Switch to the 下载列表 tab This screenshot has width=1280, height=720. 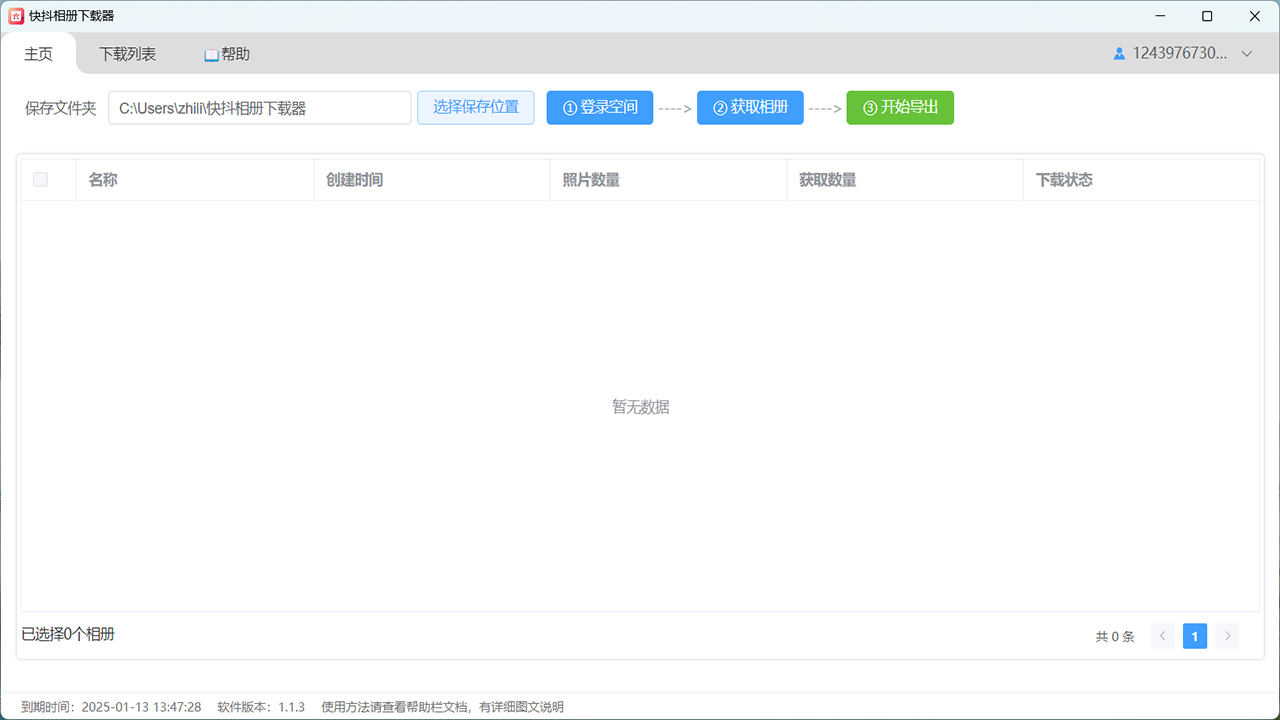(127, 53)
